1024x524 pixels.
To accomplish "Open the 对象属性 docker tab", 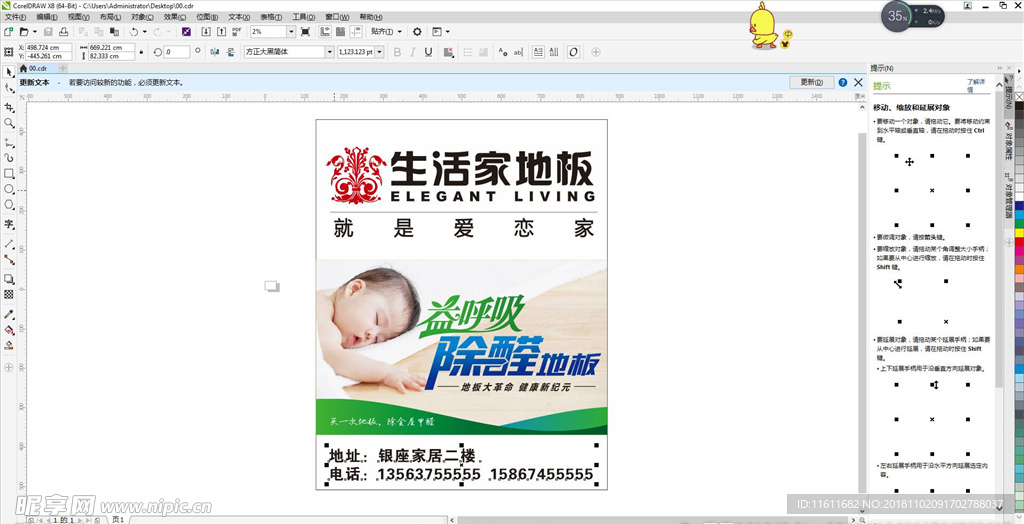I will (1008, 142).
